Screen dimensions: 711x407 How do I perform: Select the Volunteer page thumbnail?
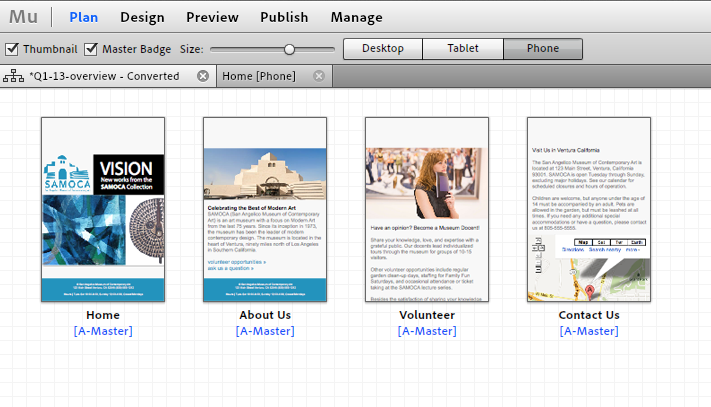click(x=427, y=209)
